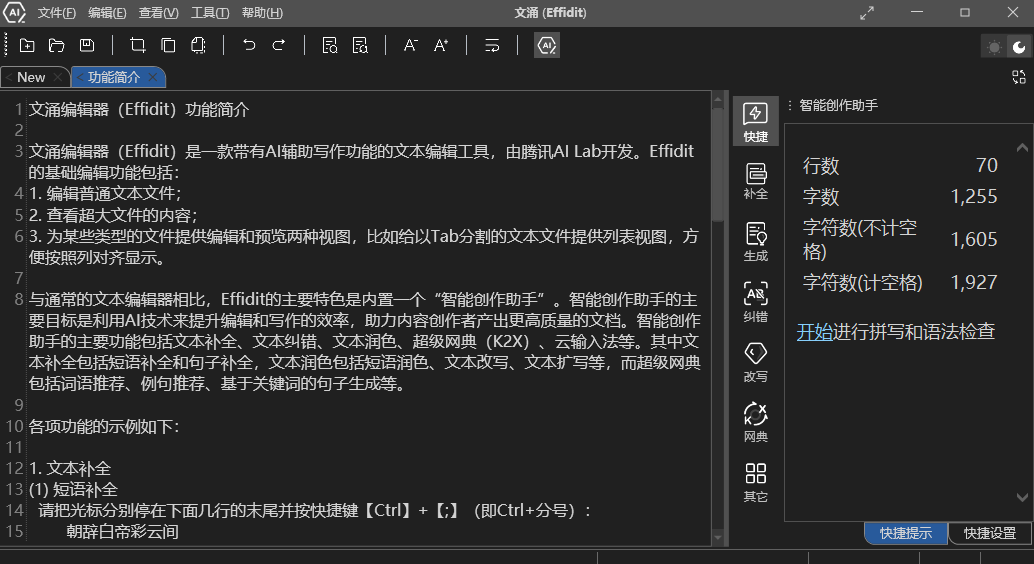Click the 开始 spell check link
This screenshot has width=1034, height=564.
814,332
